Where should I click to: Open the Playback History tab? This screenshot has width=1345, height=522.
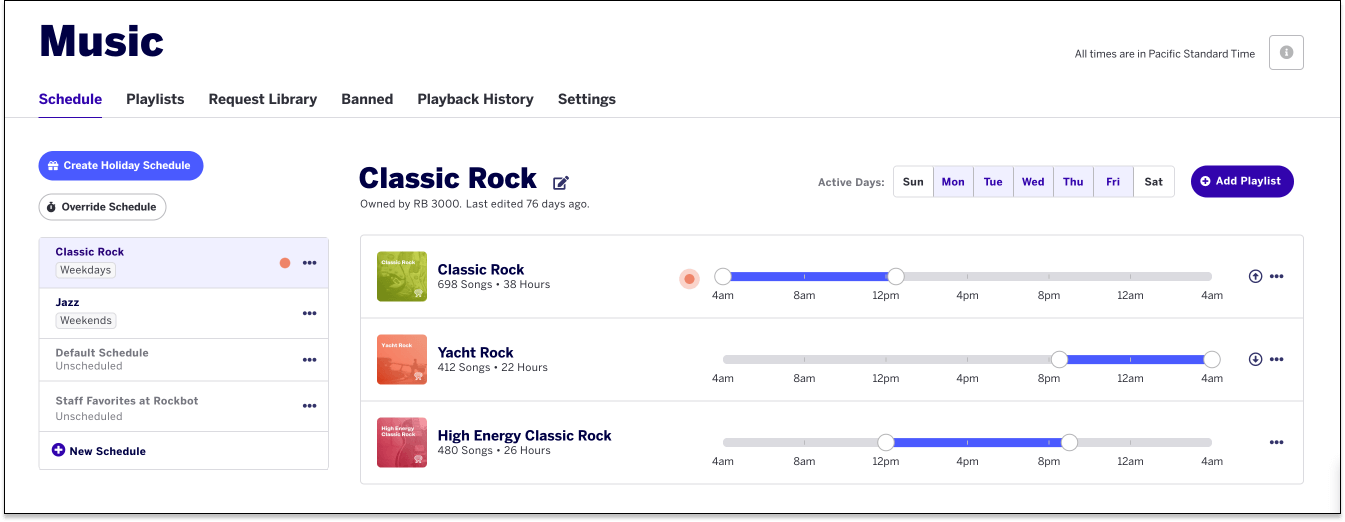point(475,99)
